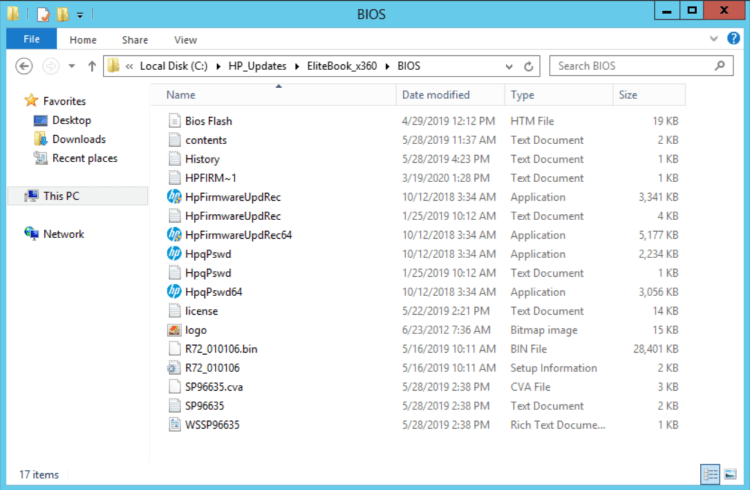Select the HPFIRM~1 text file icon
The image size is (750, 490).
coord(175,178)
